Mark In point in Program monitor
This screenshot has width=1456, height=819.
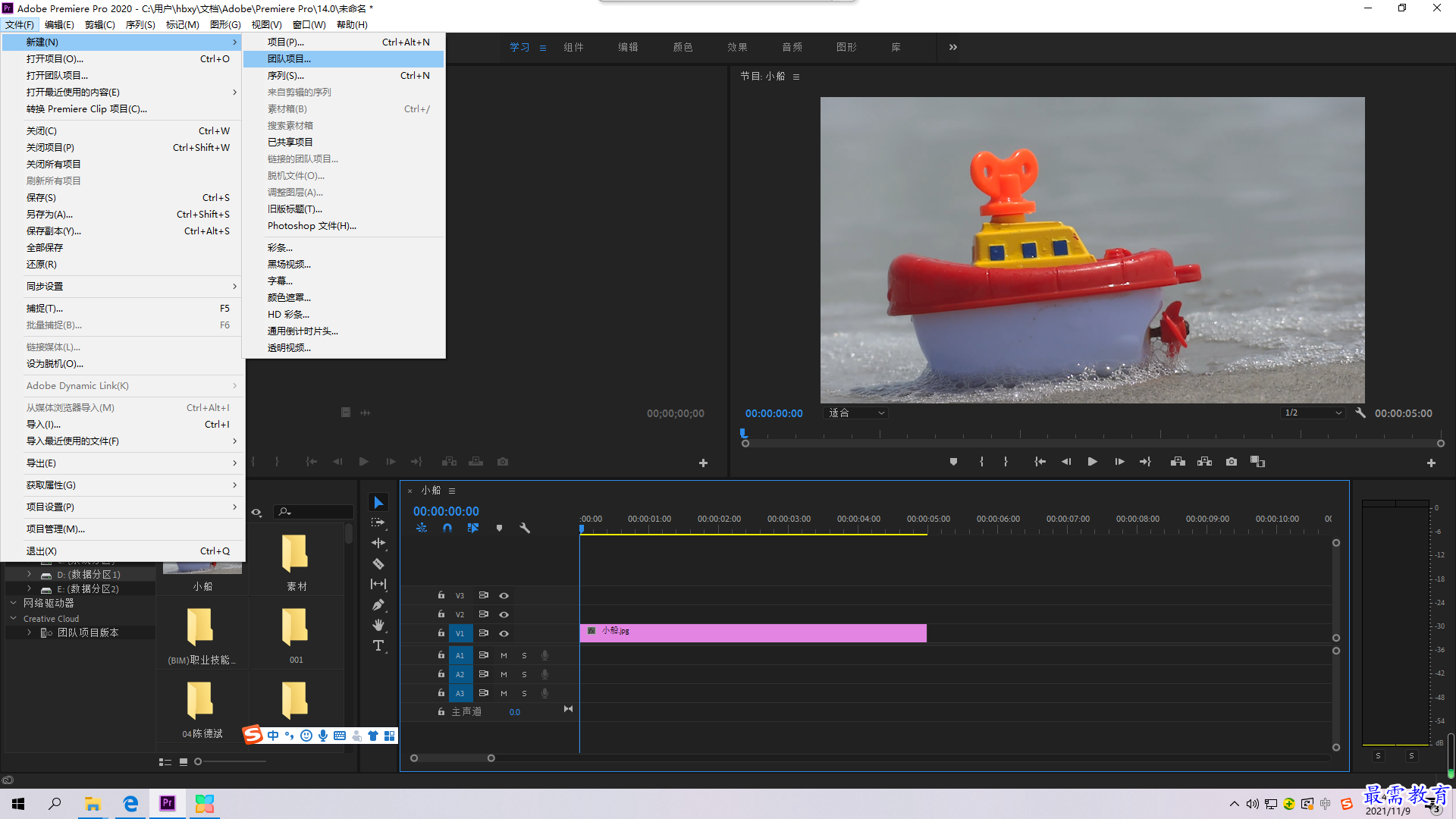[x=981, y=462]
